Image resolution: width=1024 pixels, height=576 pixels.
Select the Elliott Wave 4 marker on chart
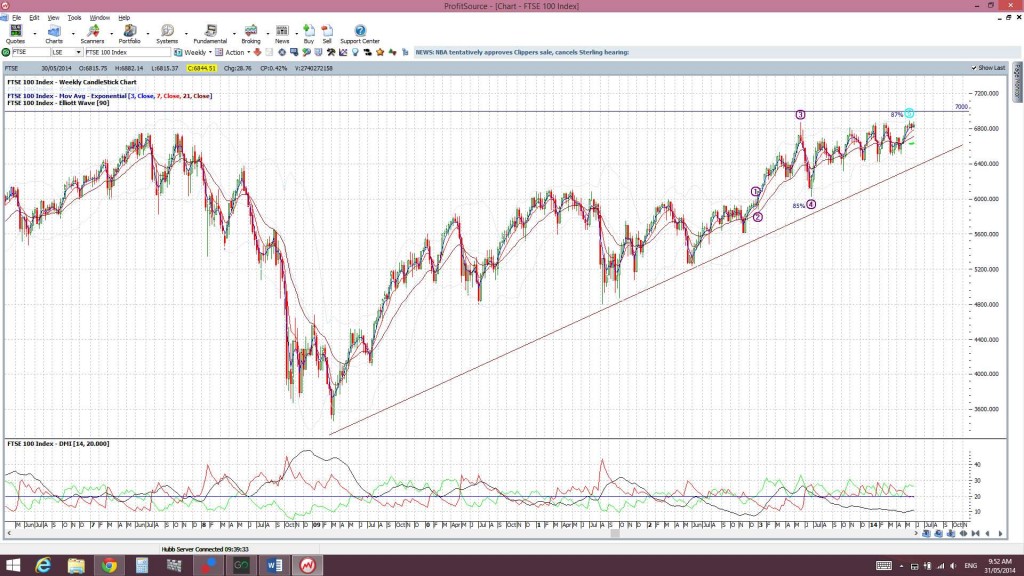[x=811, y=204]
